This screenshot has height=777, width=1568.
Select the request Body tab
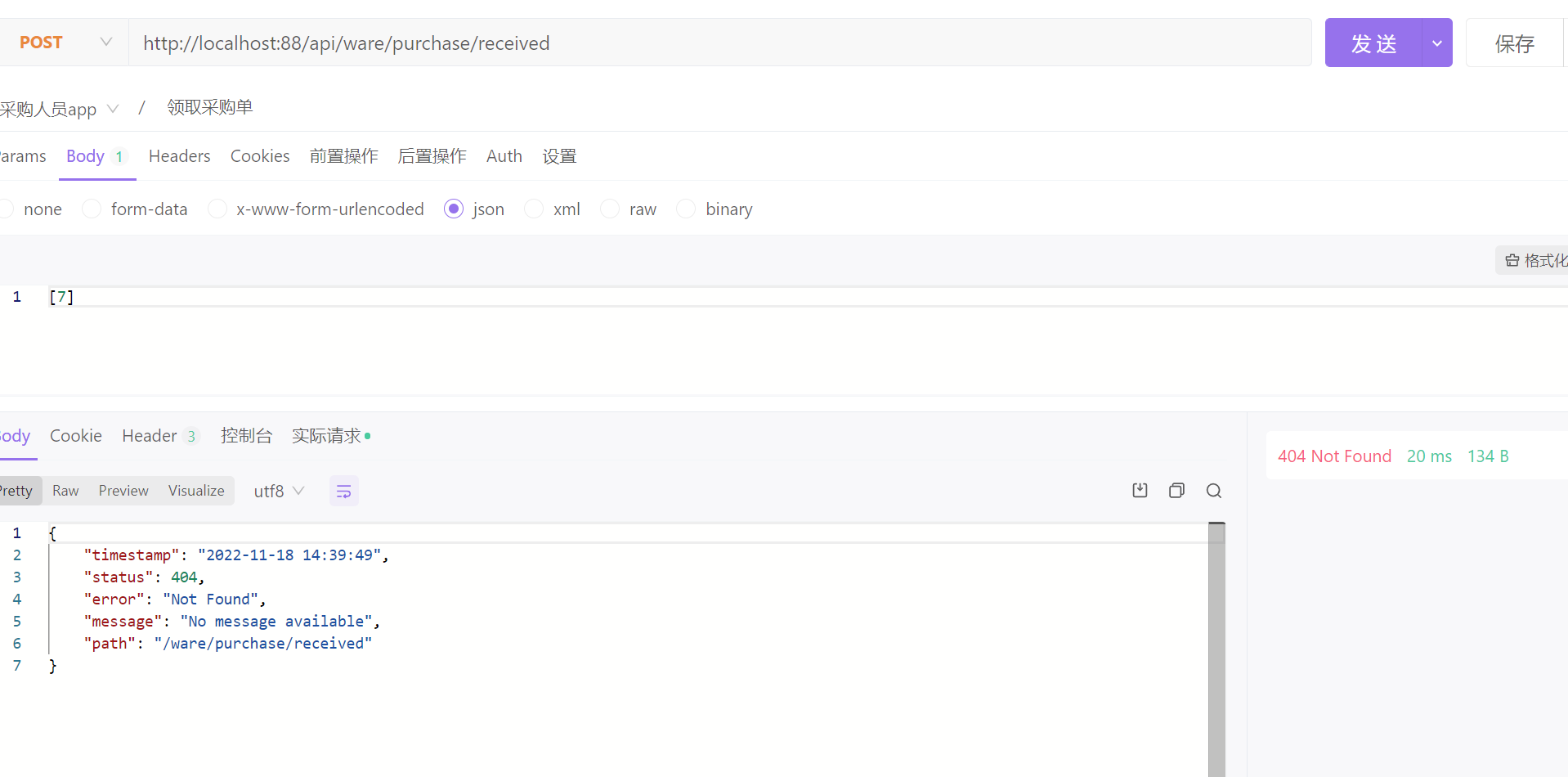96,156
